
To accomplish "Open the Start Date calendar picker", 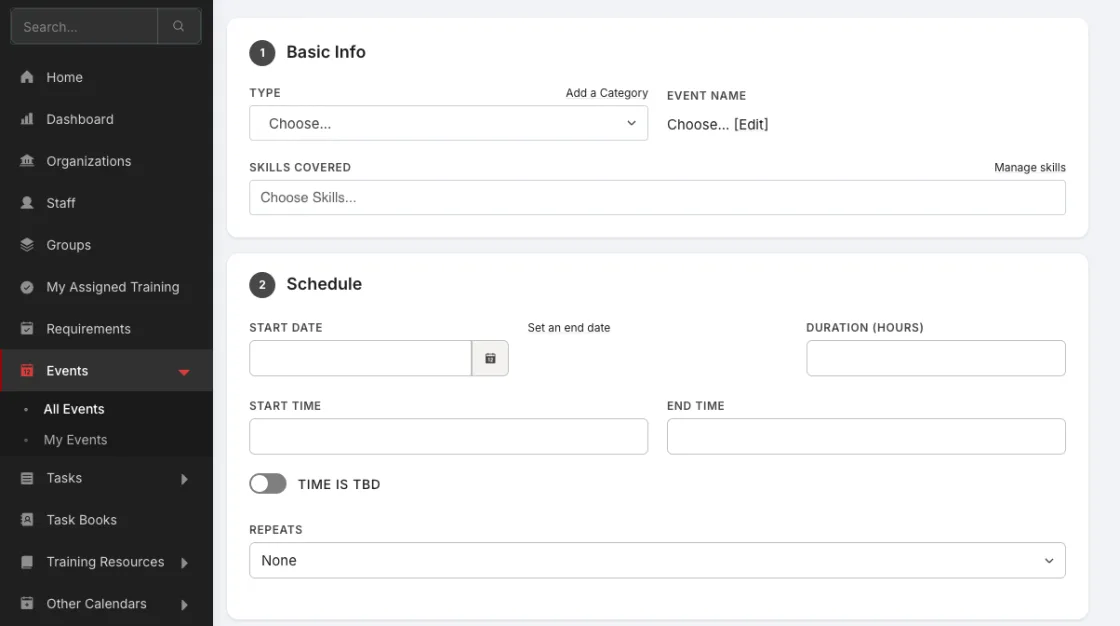I will click(x=490, y=358).
